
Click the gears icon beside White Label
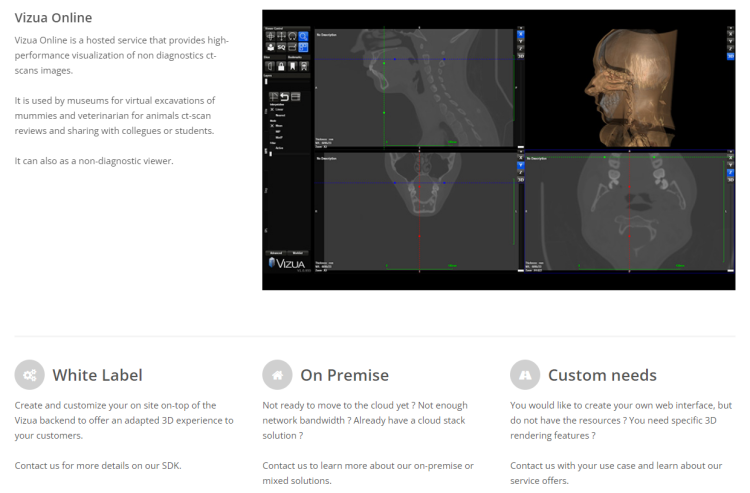30,375
